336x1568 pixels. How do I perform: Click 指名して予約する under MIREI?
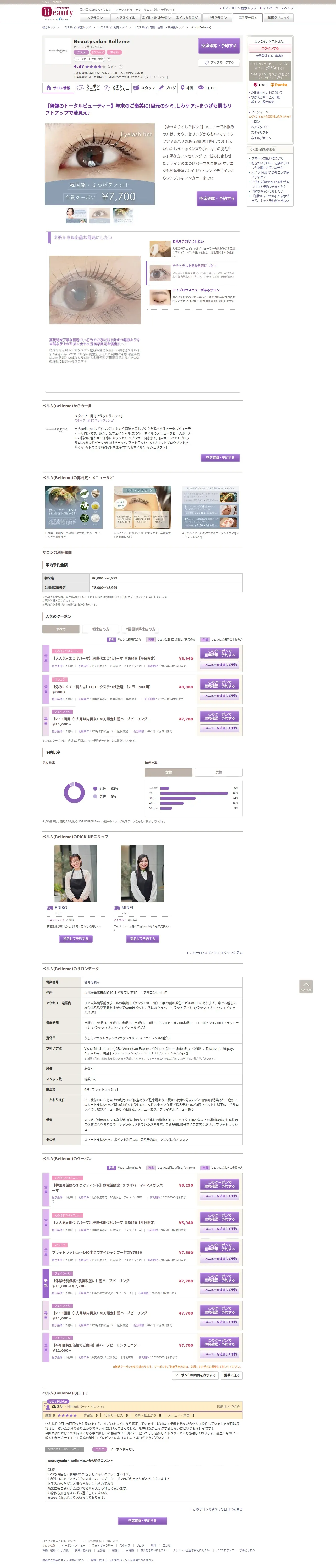pos(142,939)
